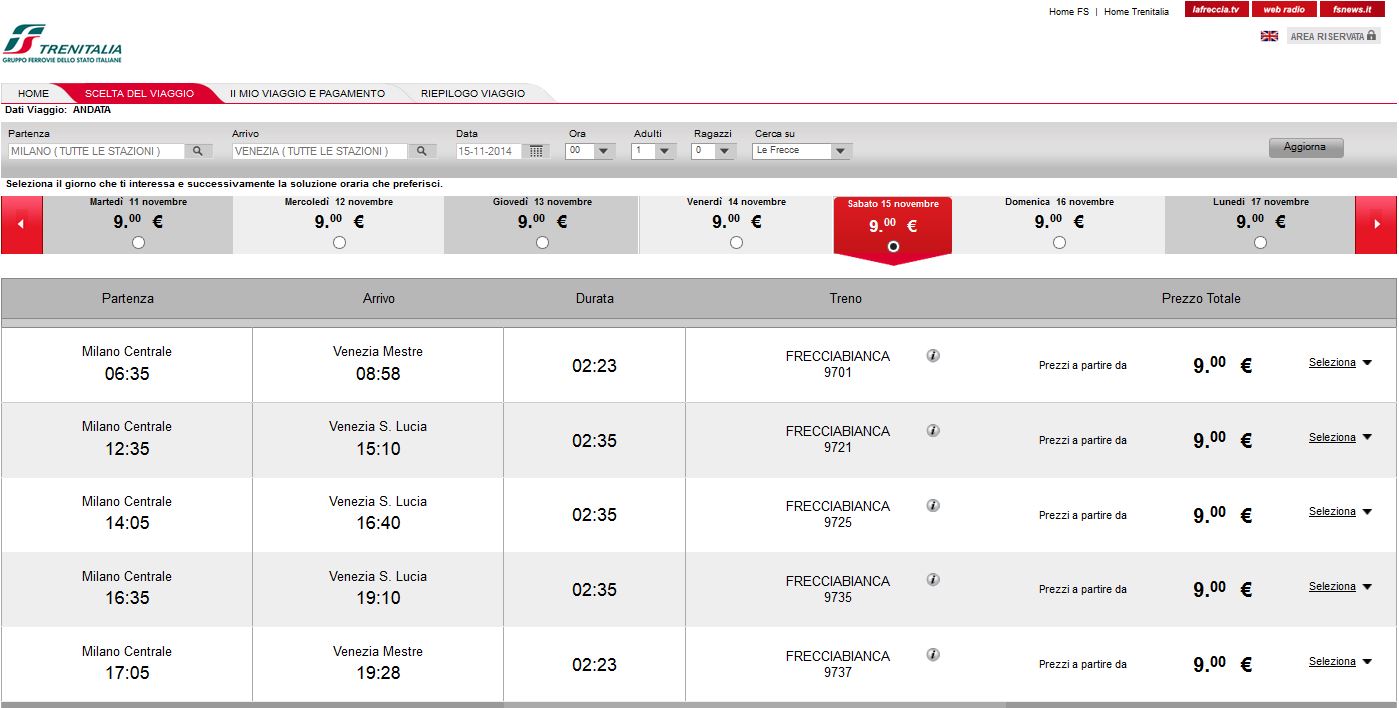Open the RIEPILOGO VIAGGIO tab
Image resolution: width=1399 pixels, height=708 pixels.
click(x=473, y=93)
